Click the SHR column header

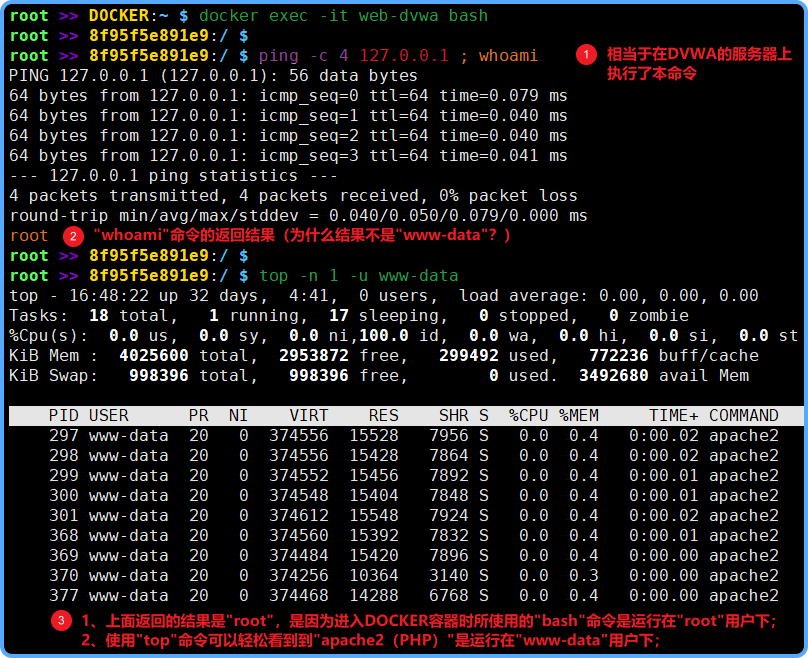[x=453, y=416]
